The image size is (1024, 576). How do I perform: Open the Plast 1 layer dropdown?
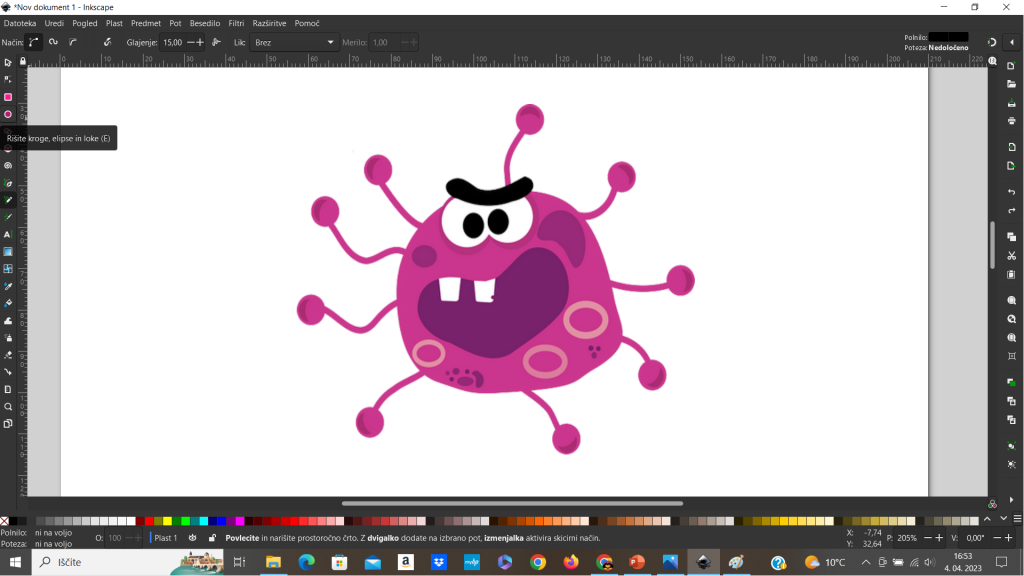pyautogui.click(x=166, y=538)
